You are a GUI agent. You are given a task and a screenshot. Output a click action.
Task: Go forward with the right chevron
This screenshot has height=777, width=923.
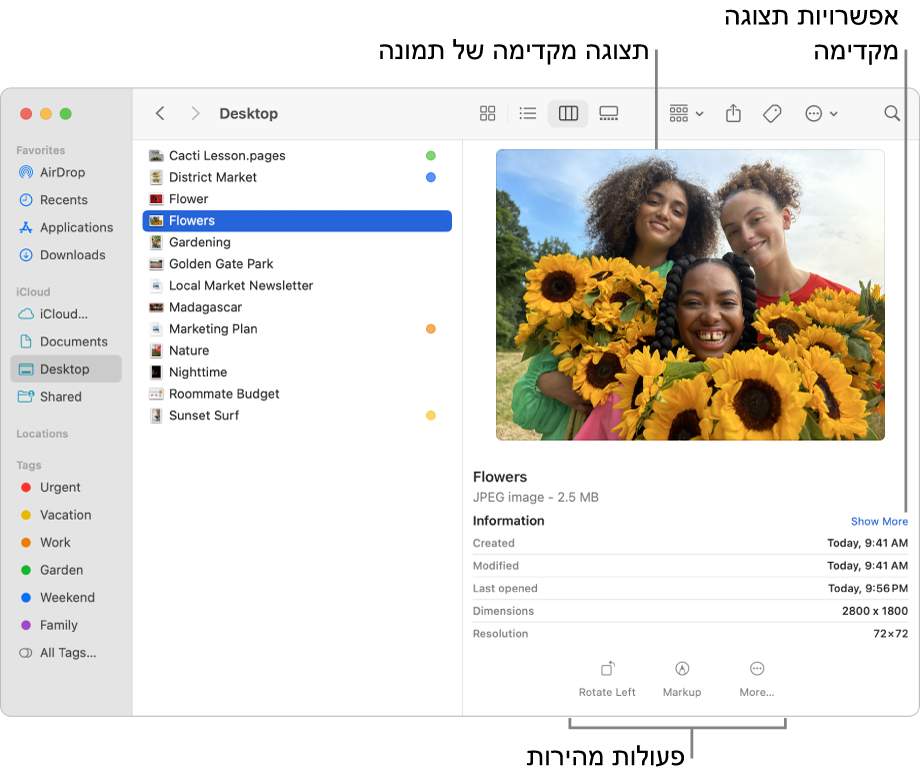195,113
